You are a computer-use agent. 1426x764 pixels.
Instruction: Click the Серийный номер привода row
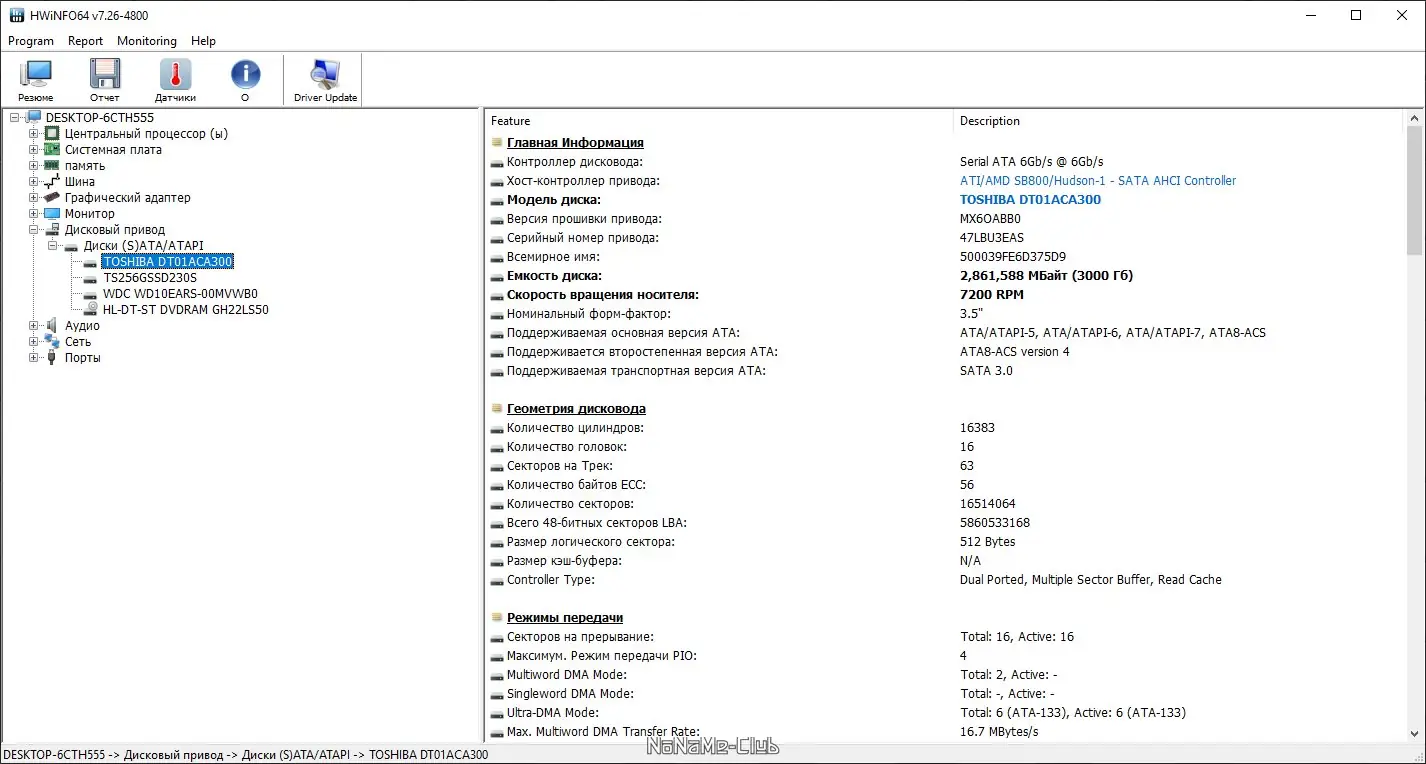point(946,238)
